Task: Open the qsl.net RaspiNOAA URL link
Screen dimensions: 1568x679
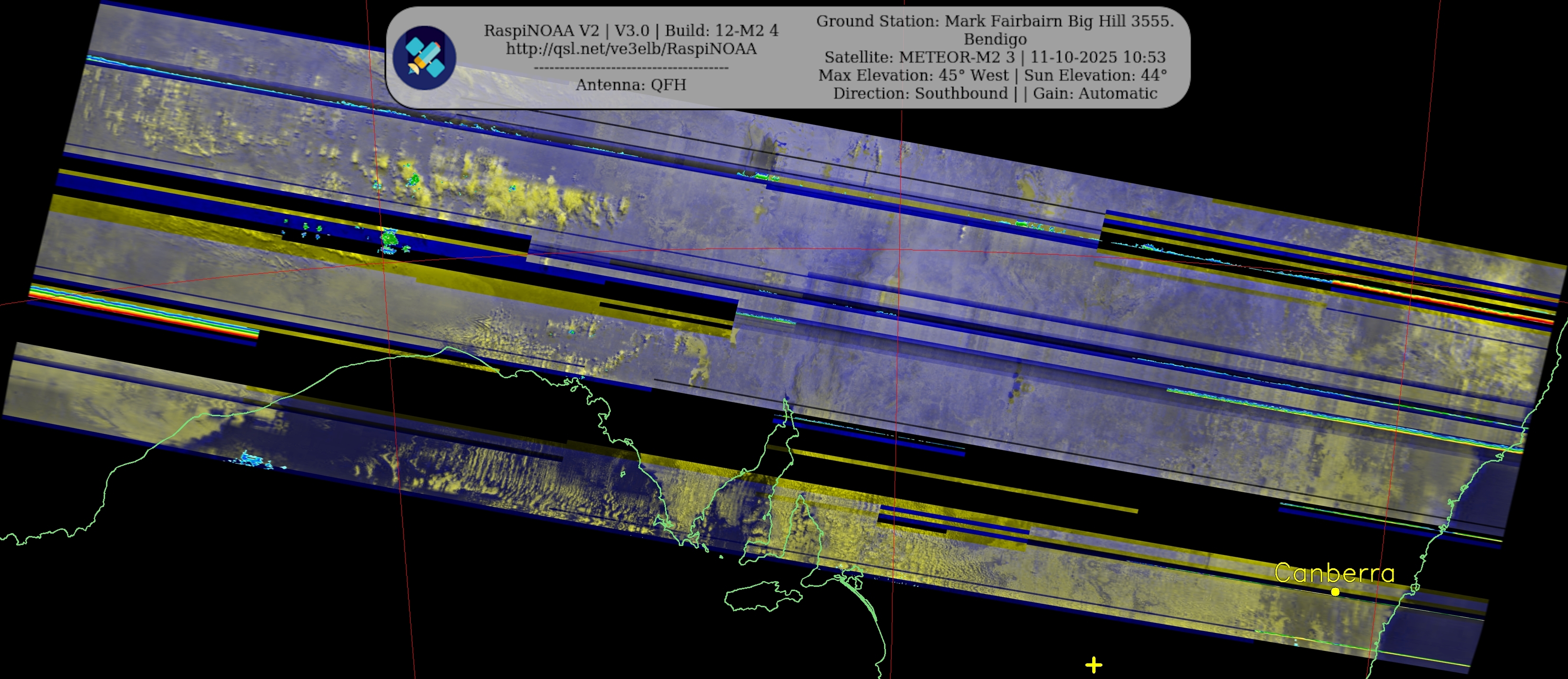Action: point(631,48)
